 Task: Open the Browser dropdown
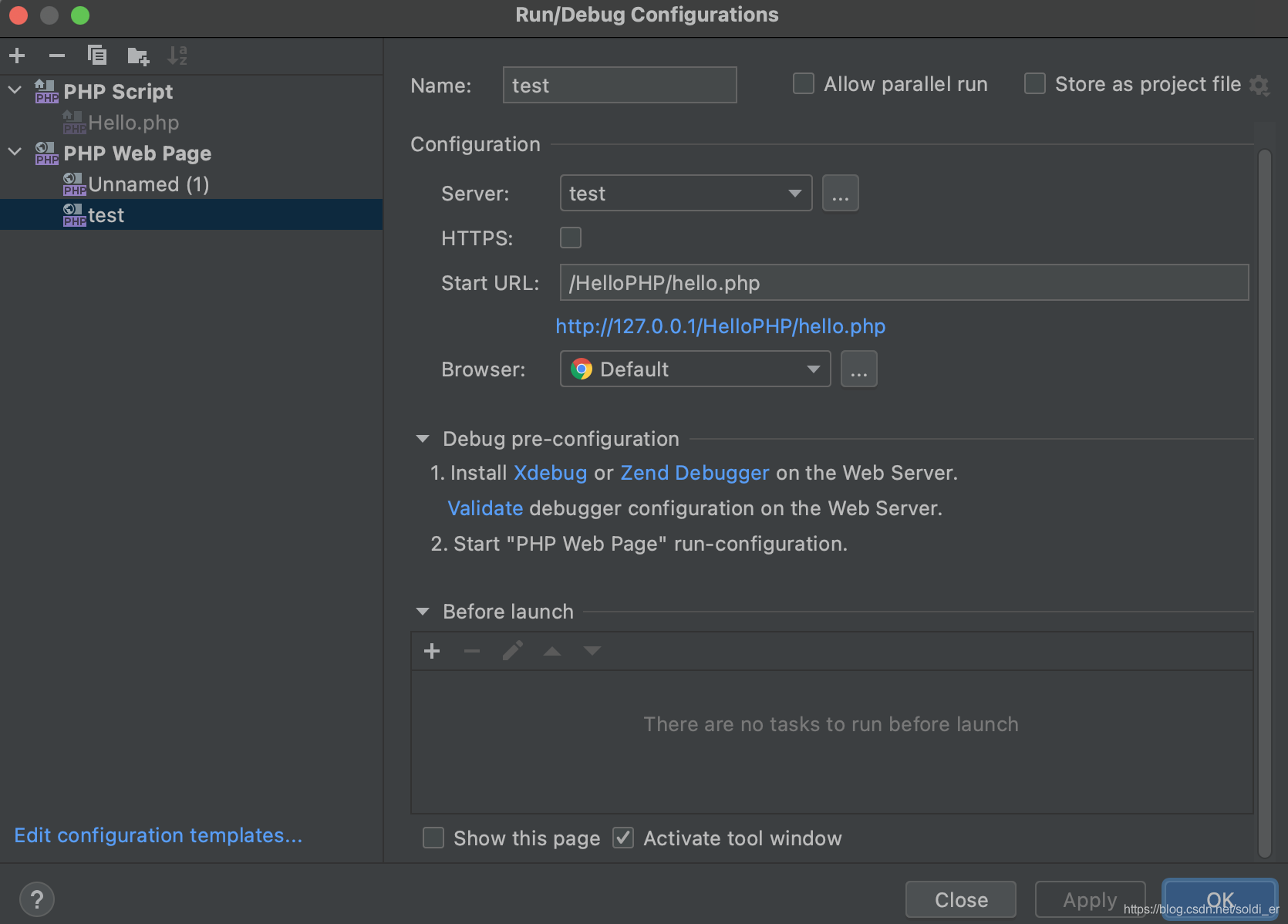(695, 369)
